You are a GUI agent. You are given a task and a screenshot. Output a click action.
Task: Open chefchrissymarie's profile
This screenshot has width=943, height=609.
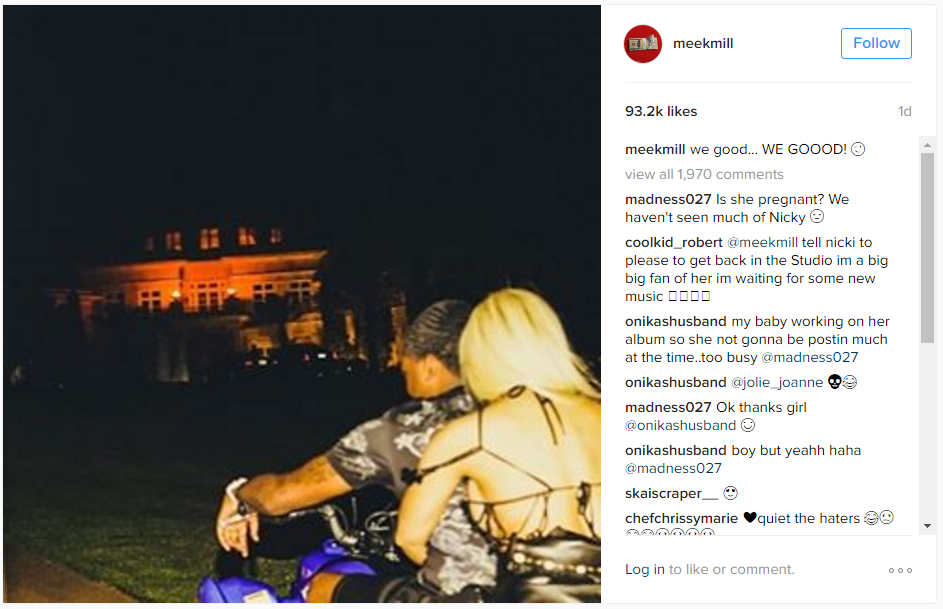pos(681,518)
